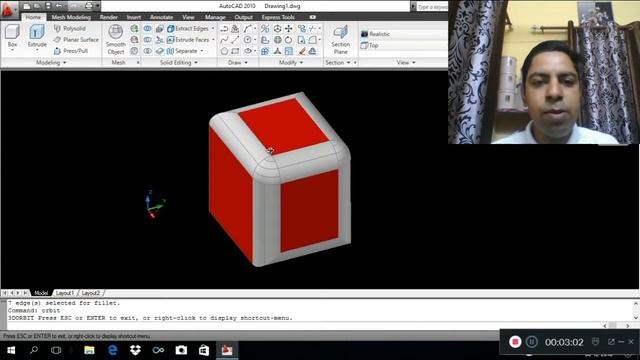Select the 3D Mirror tool in Modify panel
The height and width of the screenshot is (360, 640).
(x=265, y=29)
